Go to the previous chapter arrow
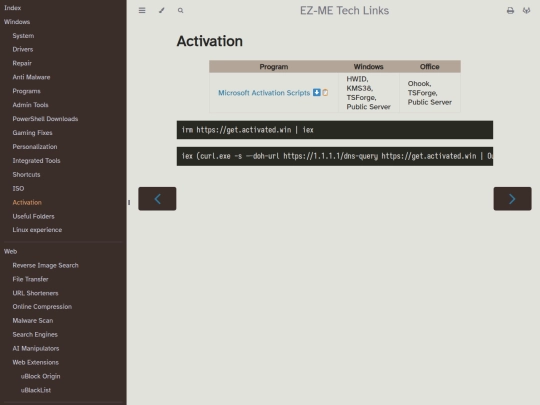The width and height of the screenshot is (540, 405). pyautogui.click(x=157, y=199)
